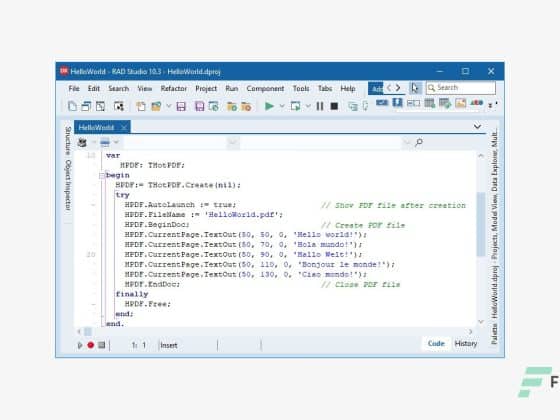Open the Edit menu

pyautogui.click(x=94, y=88)
